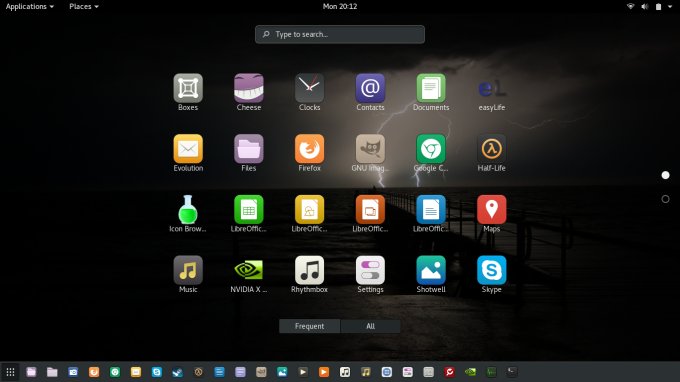Viewport: 680px width, 382px height.
Task: Open the system monitor icon in dock
Action: 491,372
